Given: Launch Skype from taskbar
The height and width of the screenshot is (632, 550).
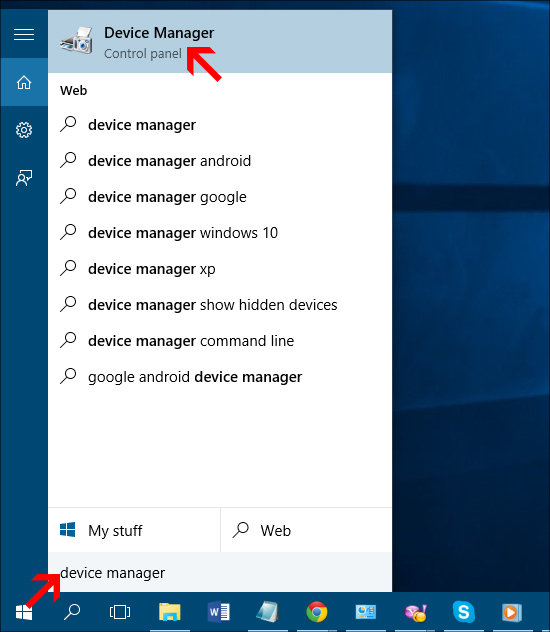Looking at the screenshot, I should [x=464, y=612].
